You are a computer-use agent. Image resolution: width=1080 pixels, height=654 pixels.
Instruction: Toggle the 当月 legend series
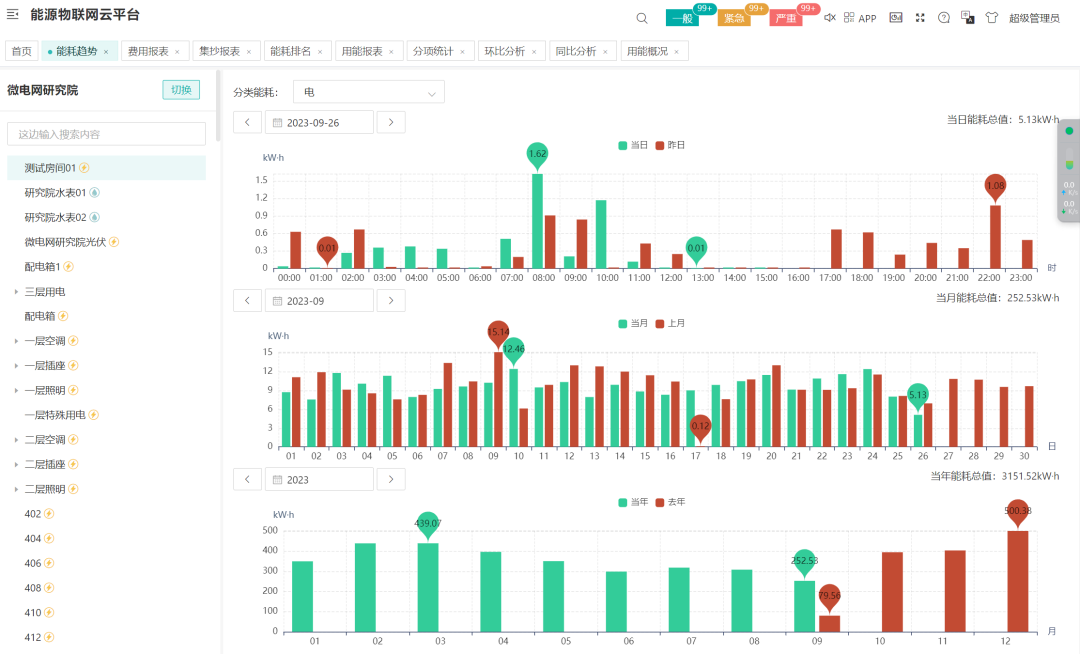(633, 324)
